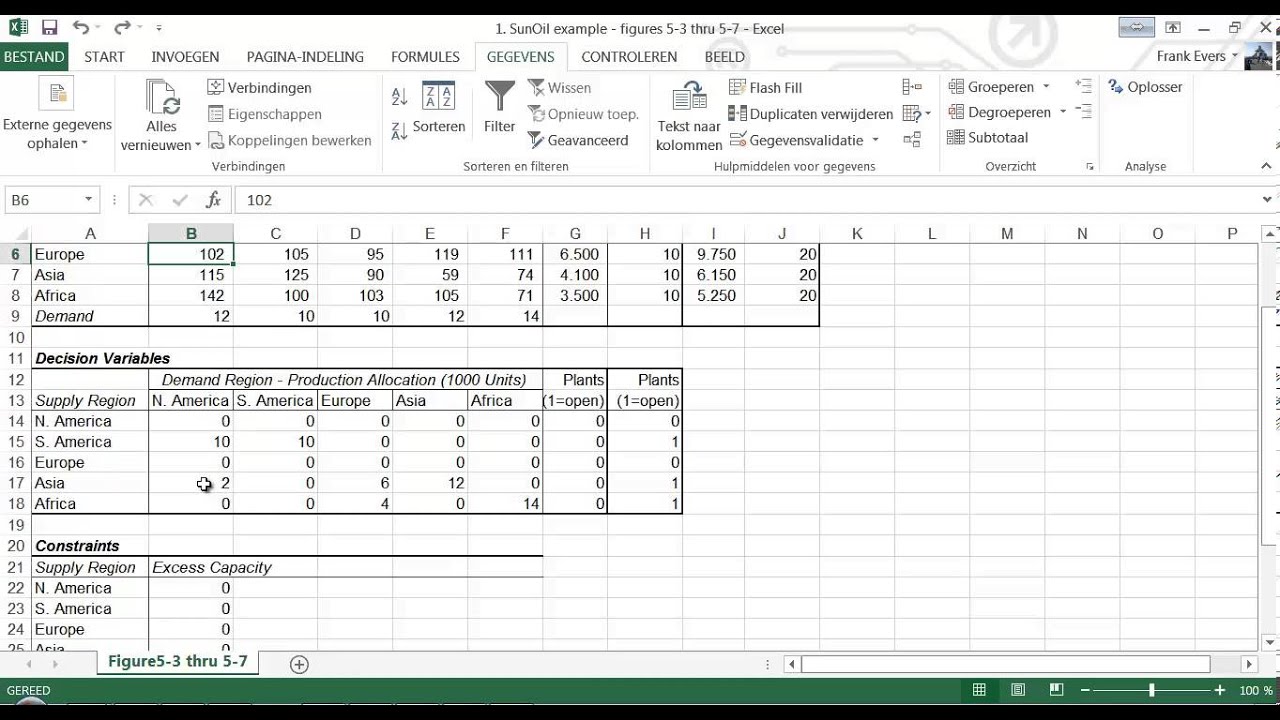
Task: Click Subtotaal in Overzicht group
Action: point(988,137)
